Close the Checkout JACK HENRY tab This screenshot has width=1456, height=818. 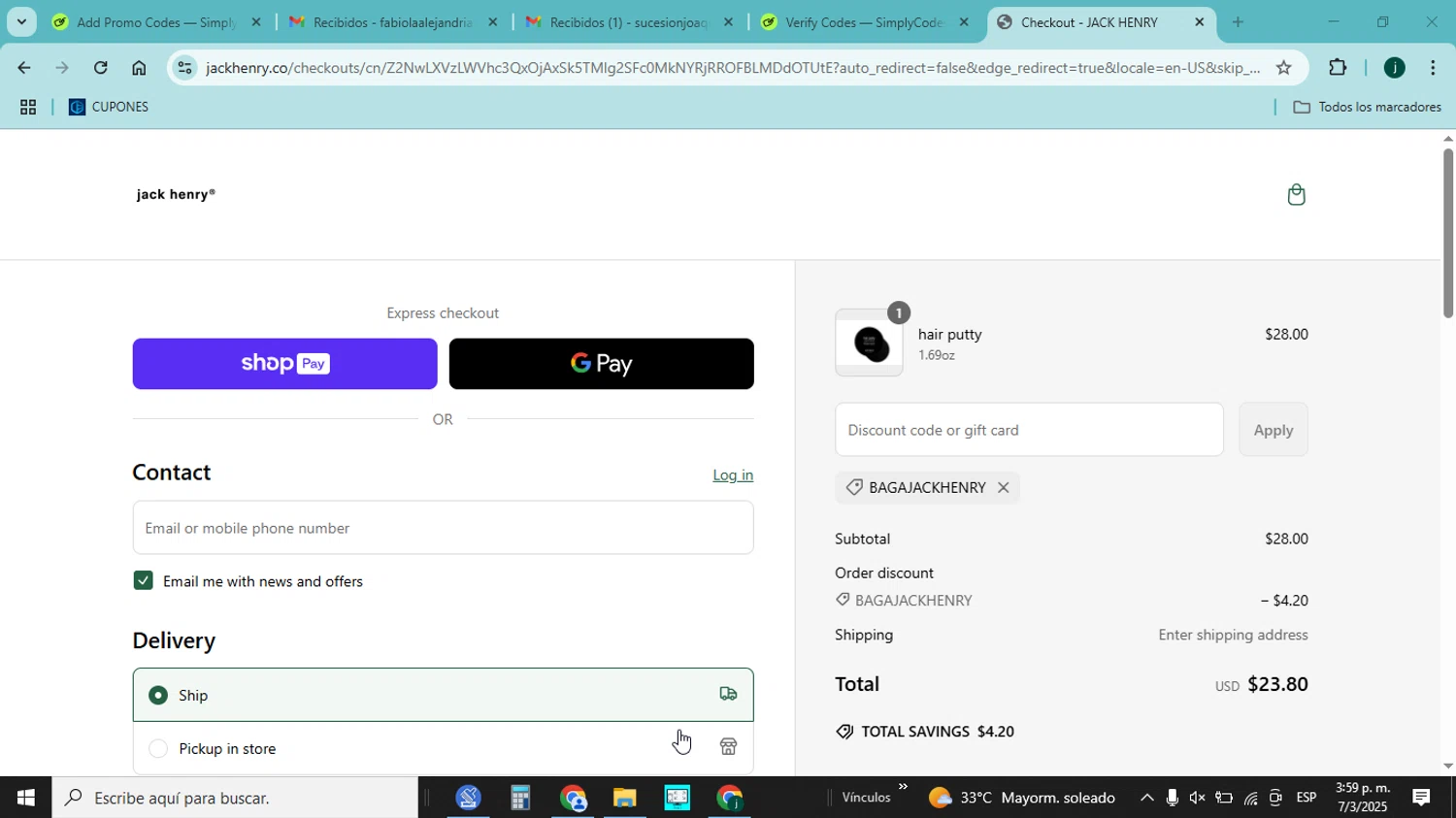1200,22
